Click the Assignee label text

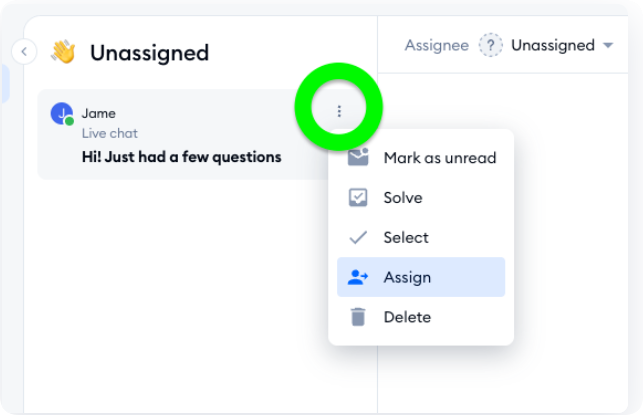[436, 45]
